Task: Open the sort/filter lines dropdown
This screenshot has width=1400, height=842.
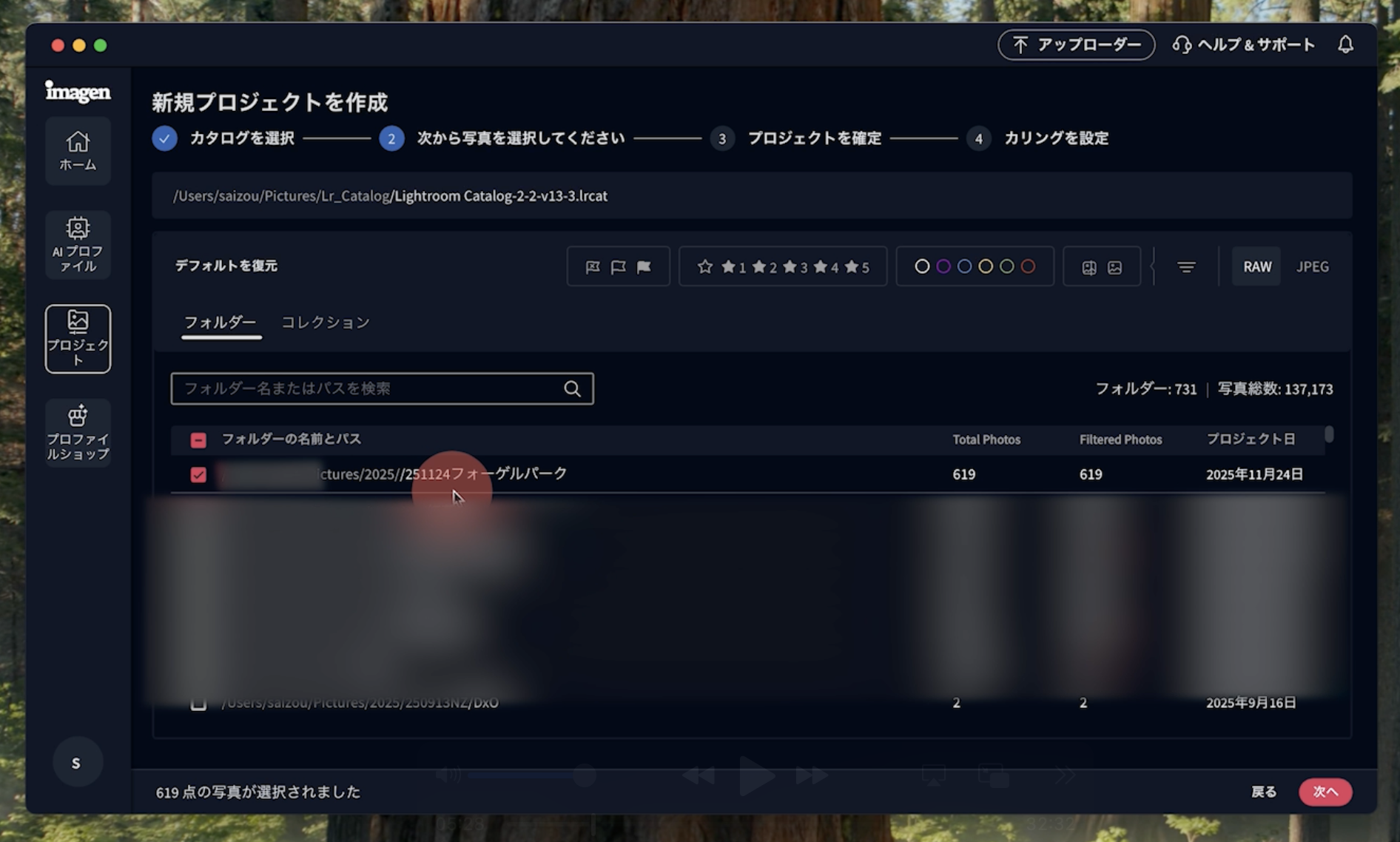Action: click(x=1186, y=267)
